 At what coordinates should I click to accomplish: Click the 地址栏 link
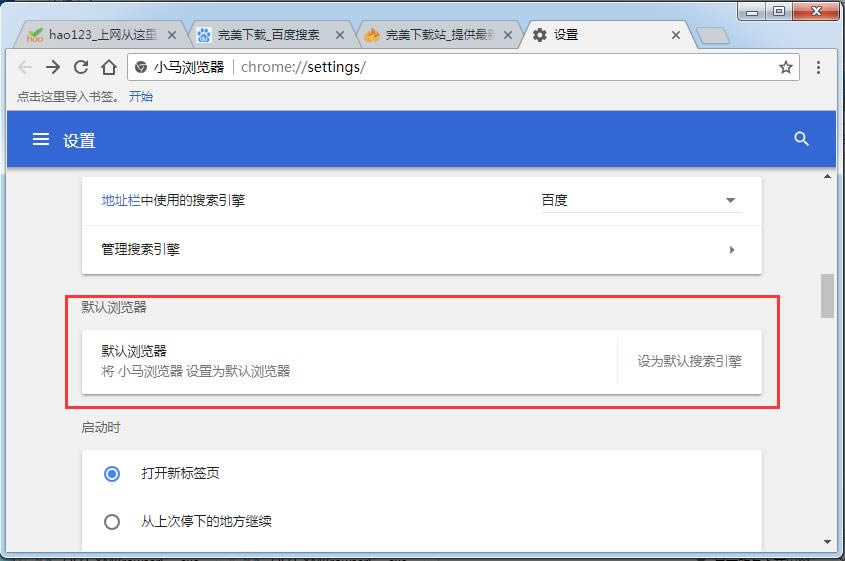click(121, 200)
